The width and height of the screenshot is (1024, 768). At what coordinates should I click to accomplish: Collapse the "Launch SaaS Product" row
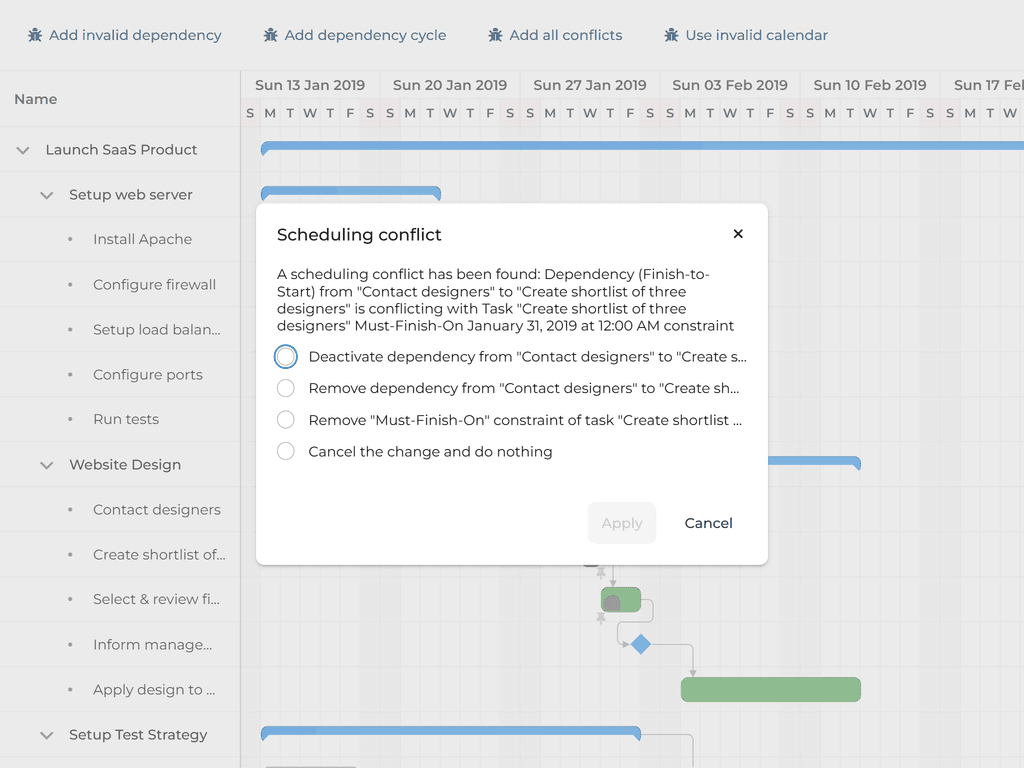pos(22,149)
